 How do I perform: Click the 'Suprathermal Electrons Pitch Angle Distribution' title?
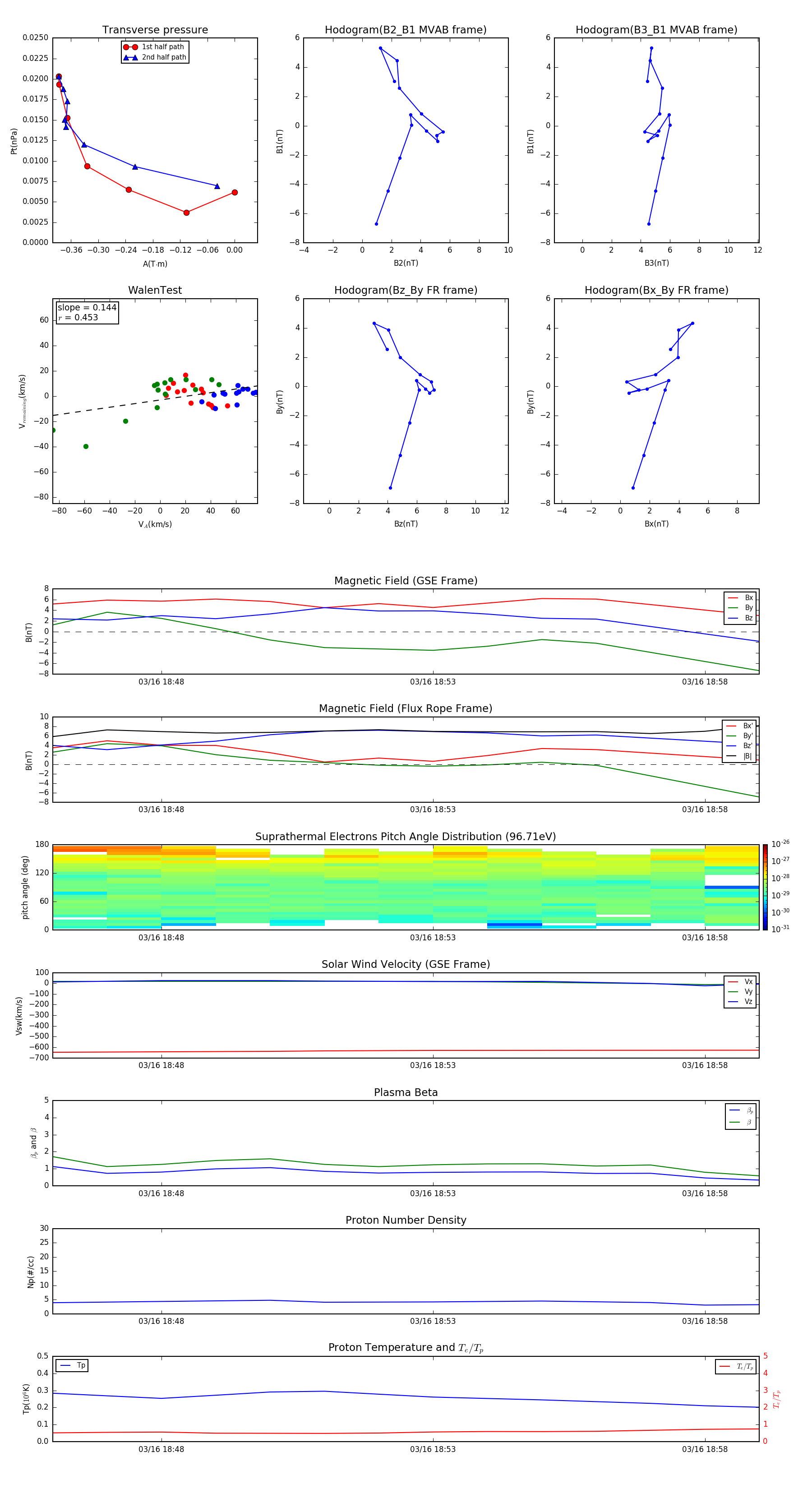click(406, 837)
